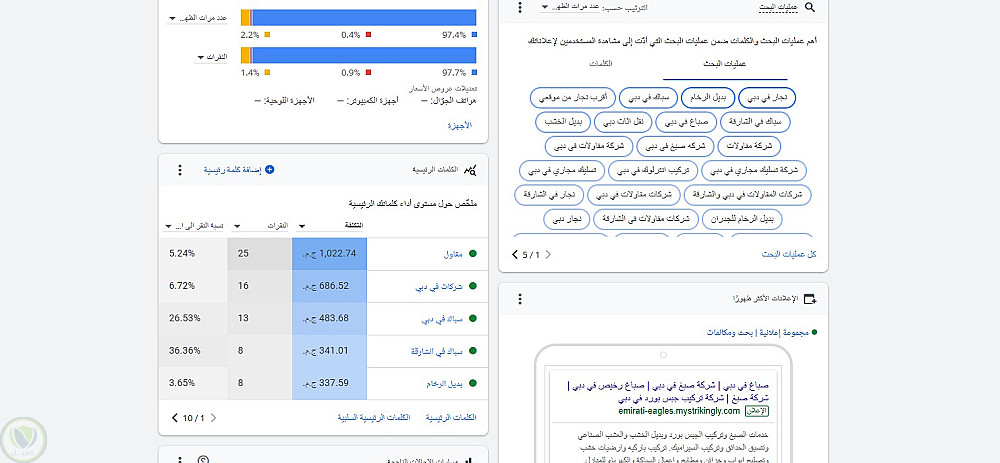Open الكلمات الرئيسية link at keywords card bottom

(452, 418)
